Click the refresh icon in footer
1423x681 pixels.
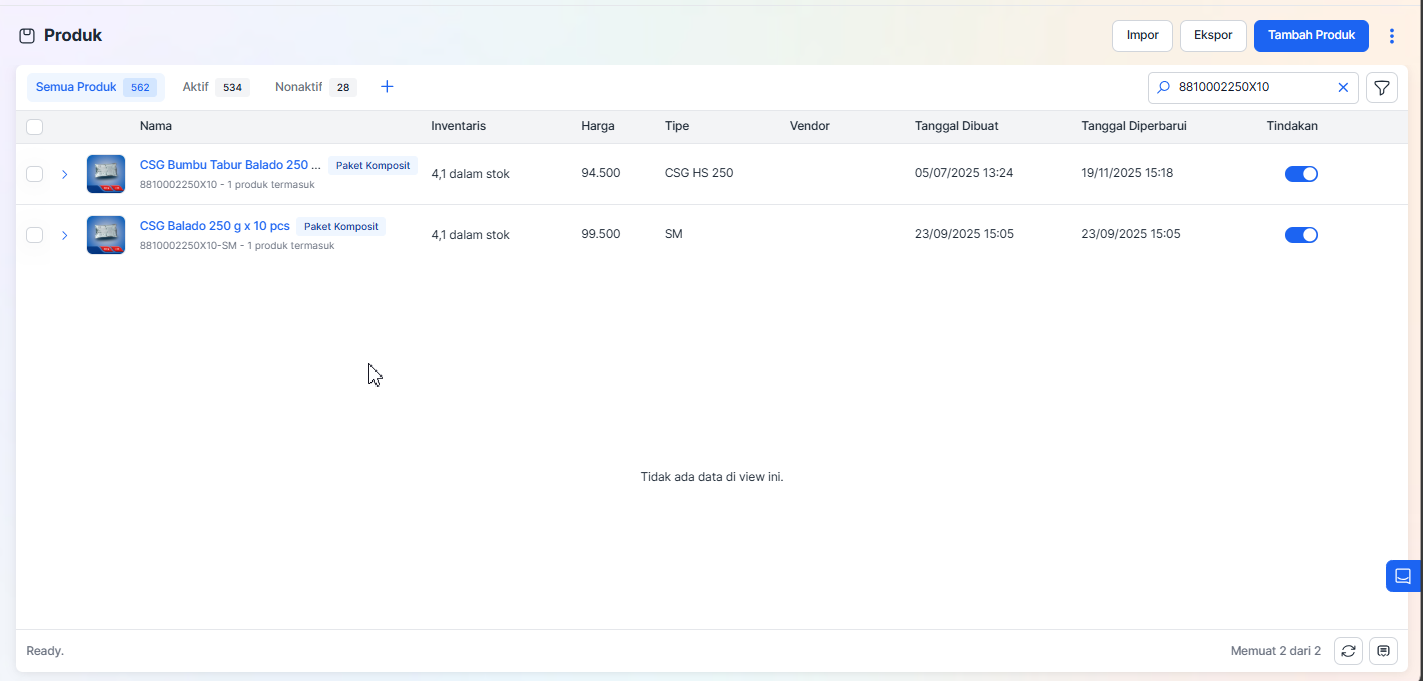pyautogui.click(x=1348, y=651)
